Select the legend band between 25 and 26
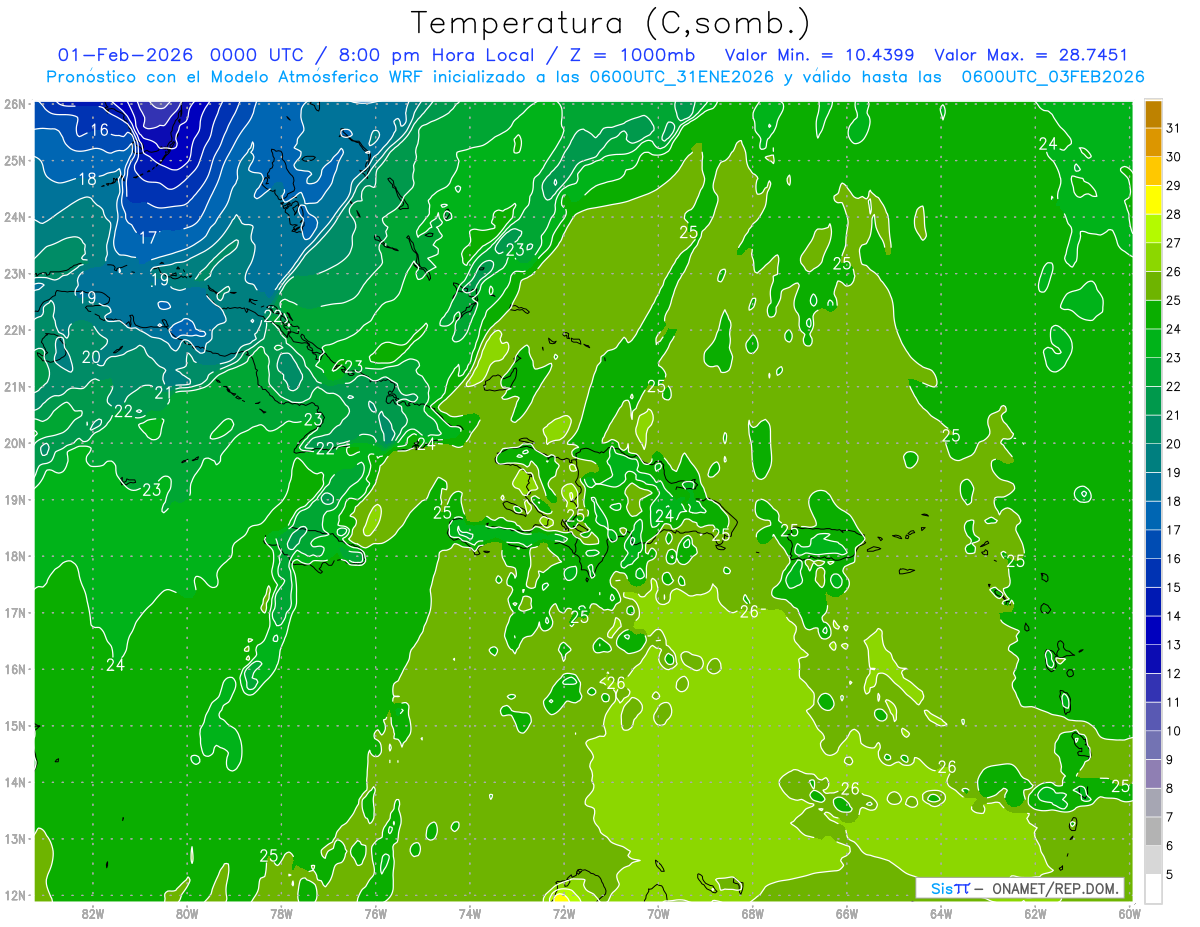The image size is (1200, 927). click(1154, 285)
